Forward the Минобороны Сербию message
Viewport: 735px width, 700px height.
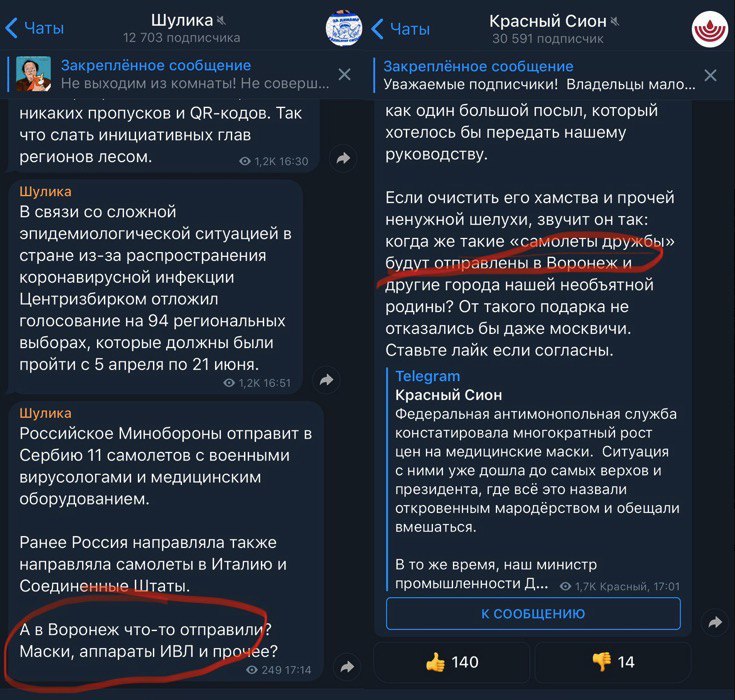[x=347, y=667]
